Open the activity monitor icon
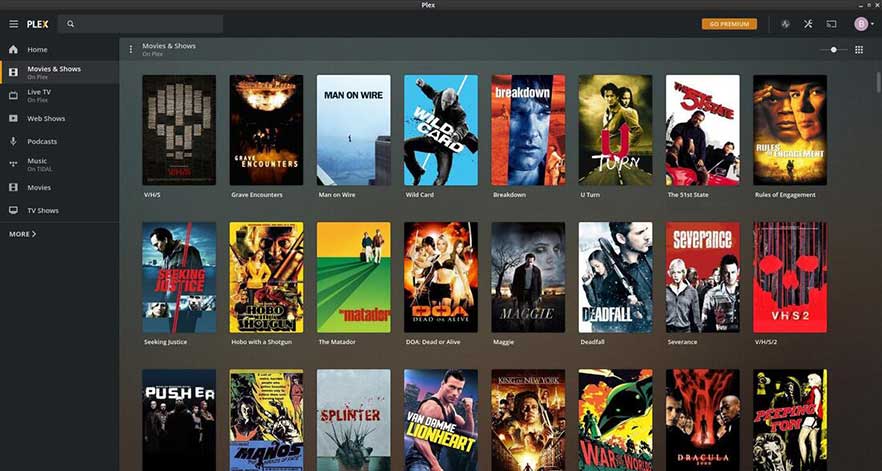The height and width of the screenshot is (471, 882). (x=786, y=24)
